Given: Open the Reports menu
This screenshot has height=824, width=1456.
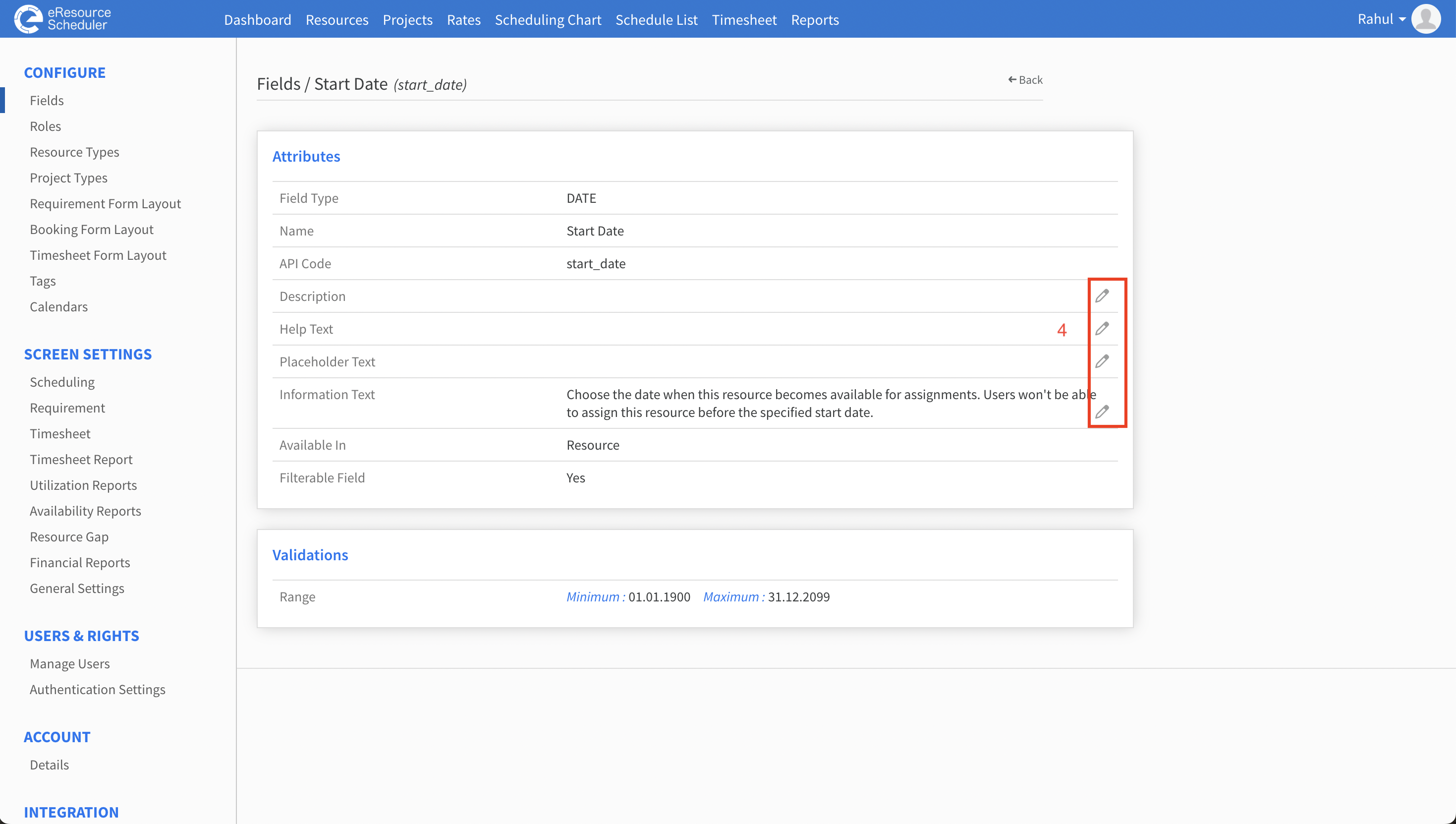Looking at the screenshot, I should point(815,20).
